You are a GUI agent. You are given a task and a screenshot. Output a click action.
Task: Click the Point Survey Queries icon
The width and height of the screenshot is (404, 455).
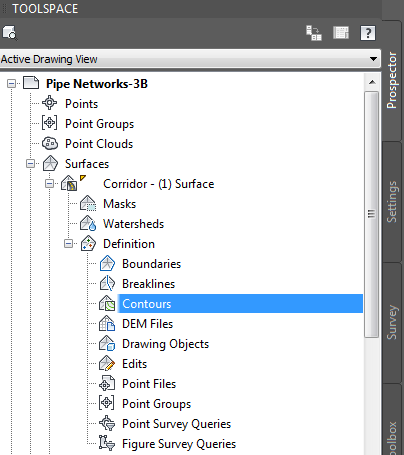point(107,423)
